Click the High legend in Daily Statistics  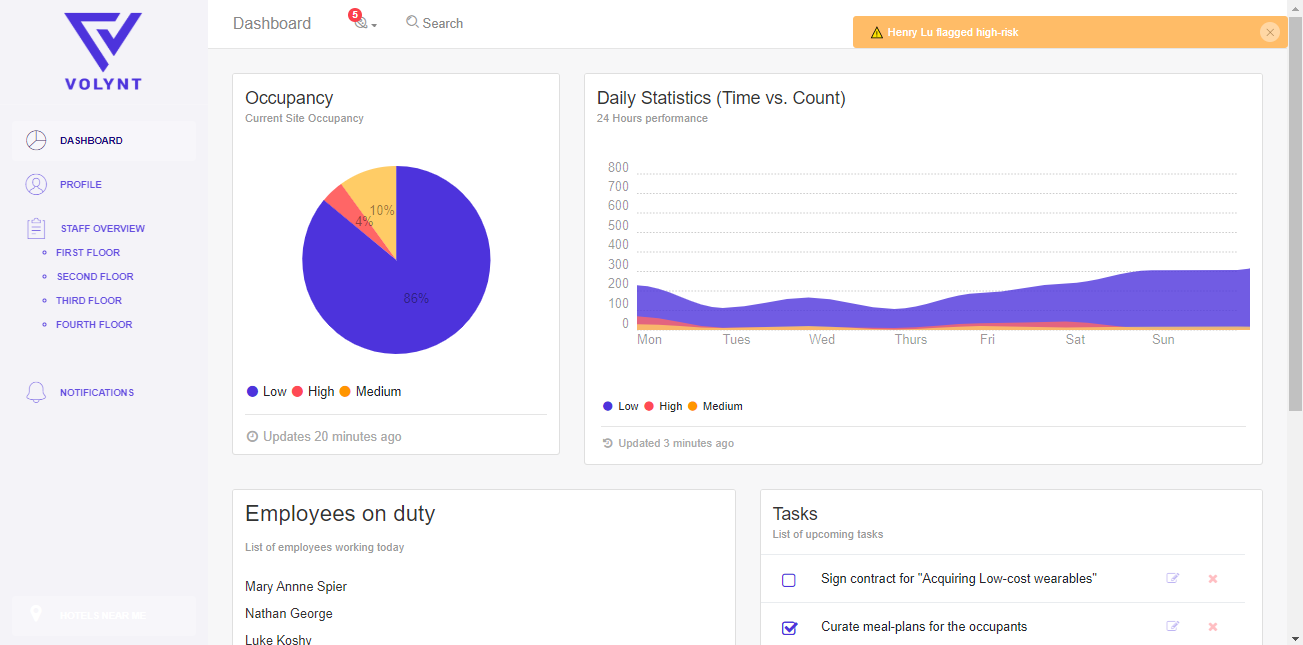click(x=663, y=407)
